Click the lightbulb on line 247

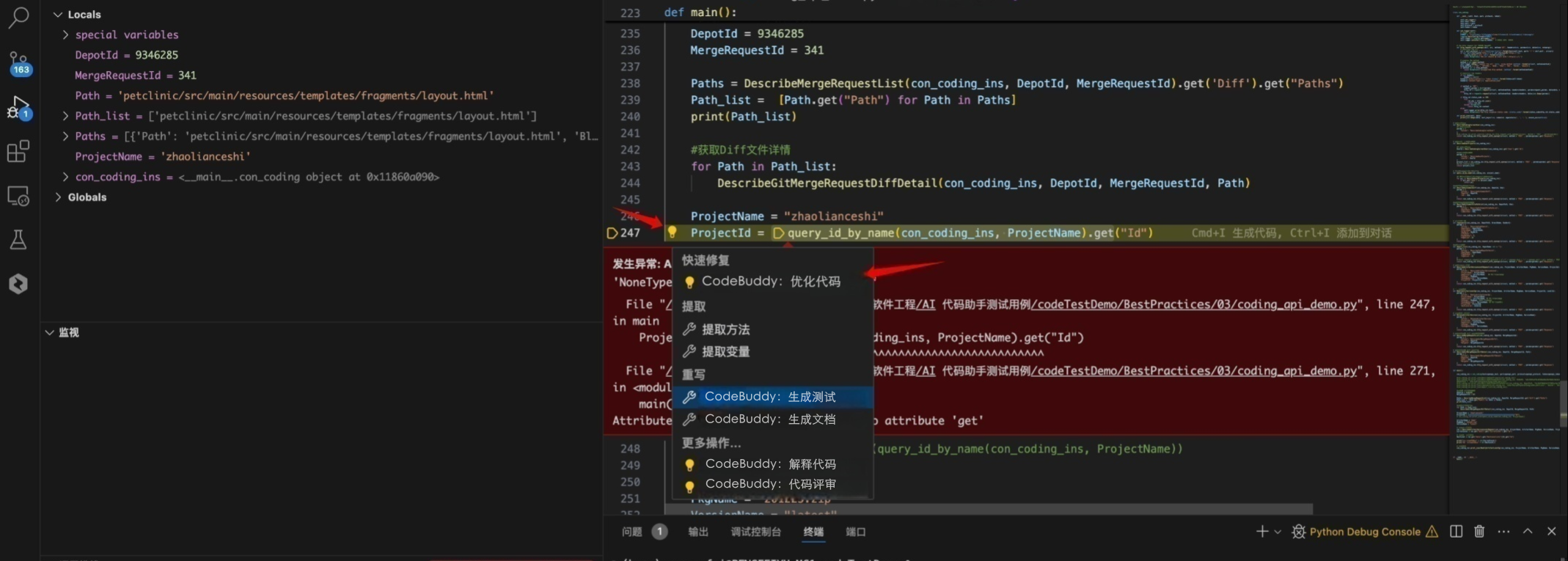pyautogui.click(x=672, y=232)
